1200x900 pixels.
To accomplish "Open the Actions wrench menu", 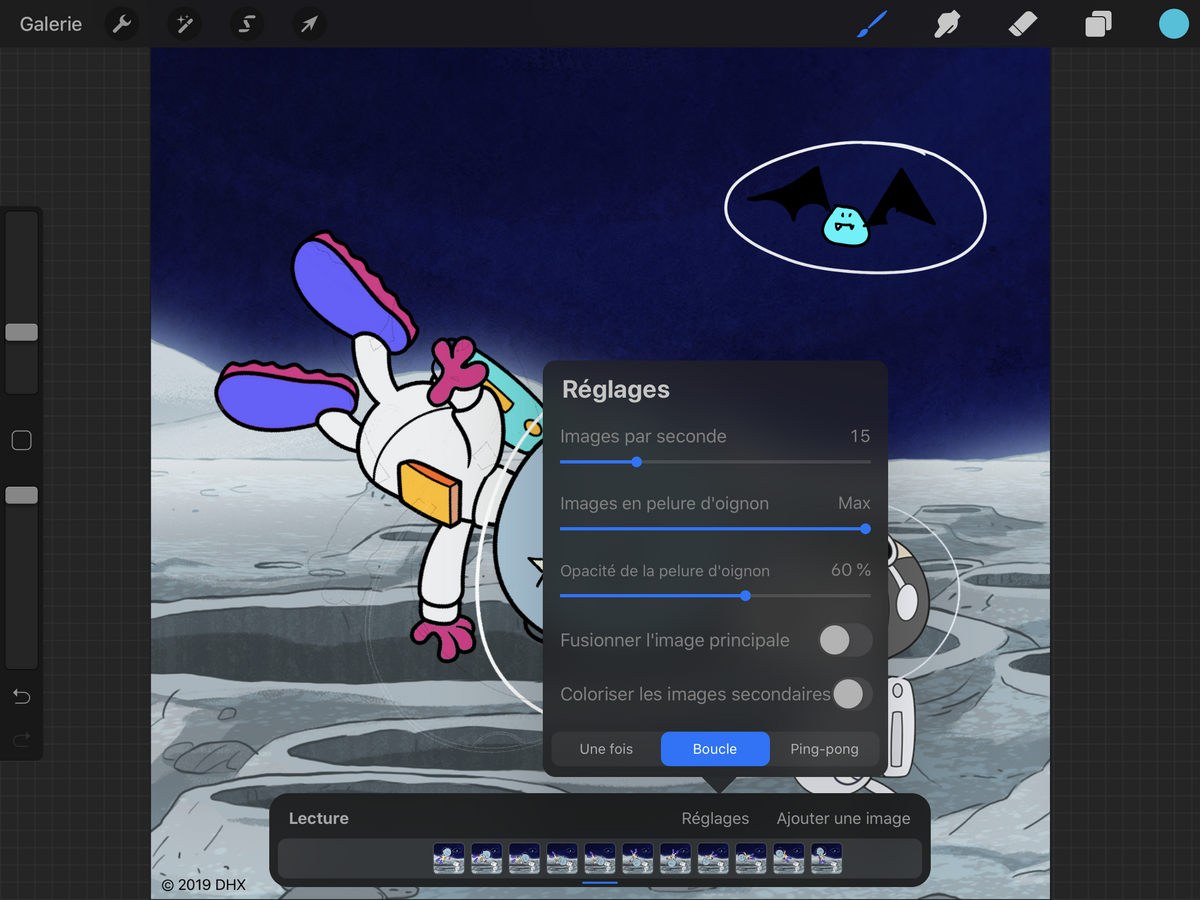I will (122, 24).
